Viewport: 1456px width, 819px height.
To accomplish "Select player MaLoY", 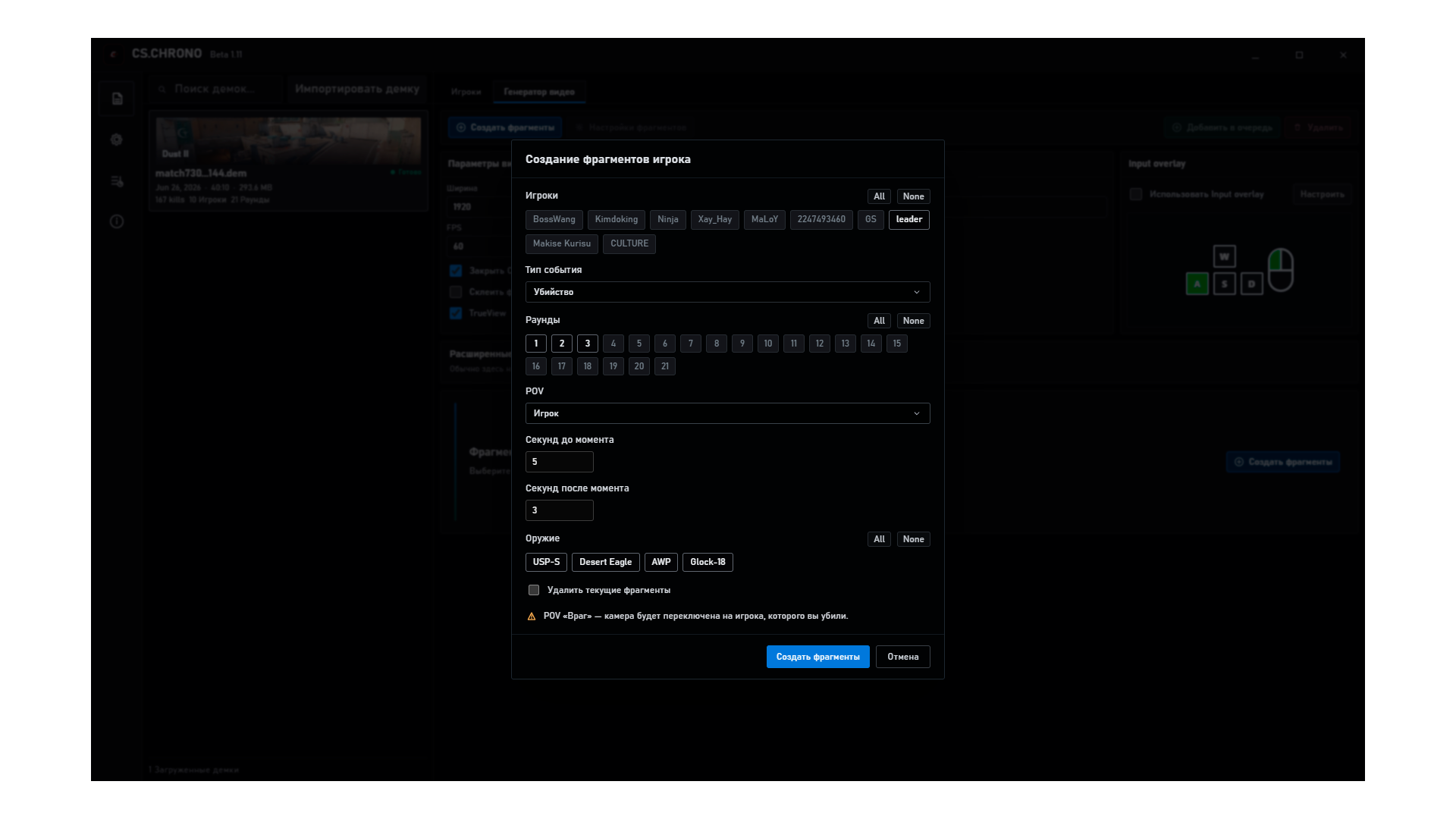I will 764,220.
